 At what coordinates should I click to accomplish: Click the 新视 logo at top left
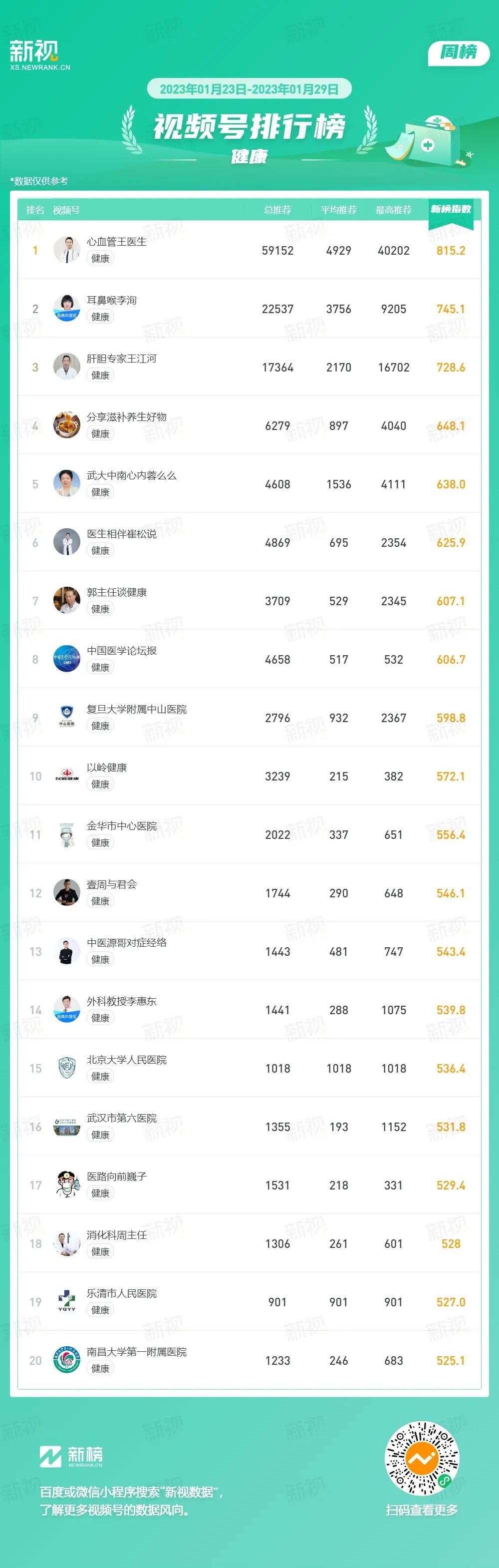tap(39, 55)
